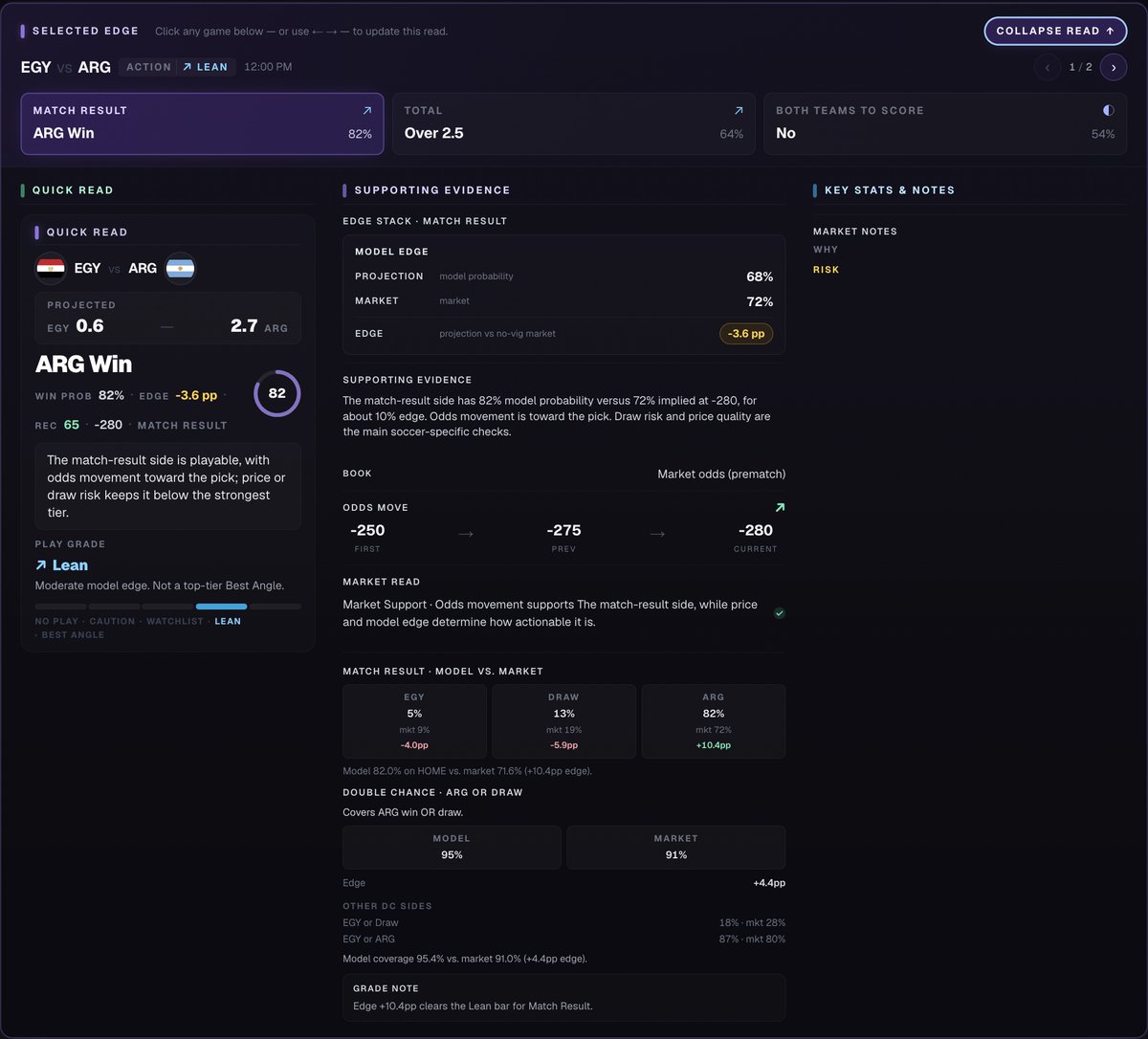Click the REC 65 value

[72, 425]
